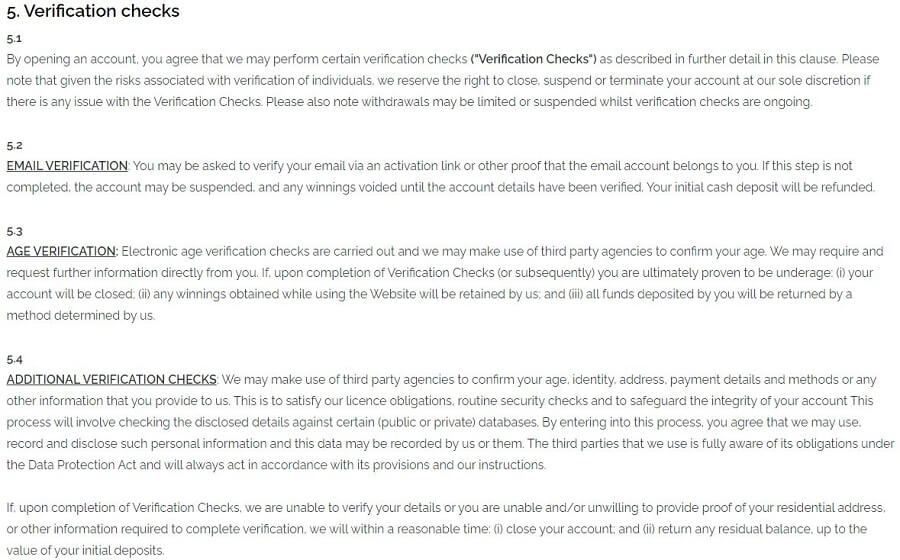The height and width of the screenshot is (560, 900).
Task: Click the phrase '(public or private) databases'
Action: 457,422
